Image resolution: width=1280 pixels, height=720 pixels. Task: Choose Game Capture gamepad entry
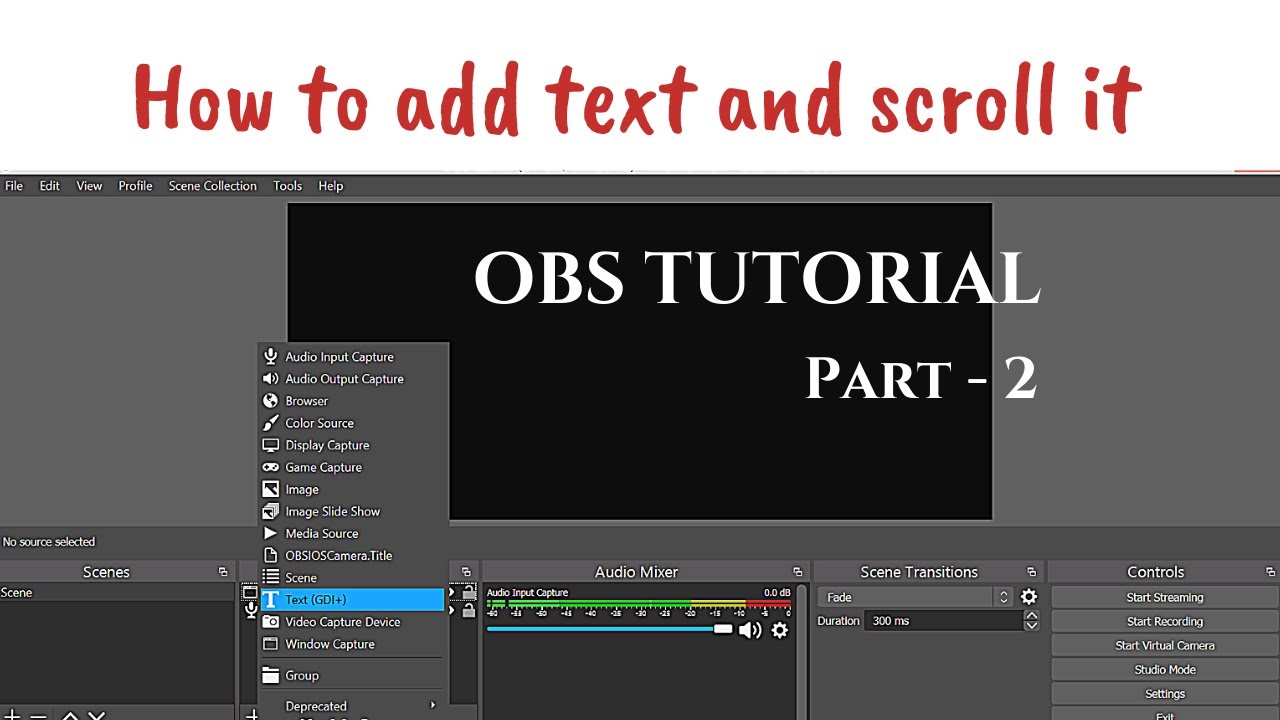click(x=352, y=467)
